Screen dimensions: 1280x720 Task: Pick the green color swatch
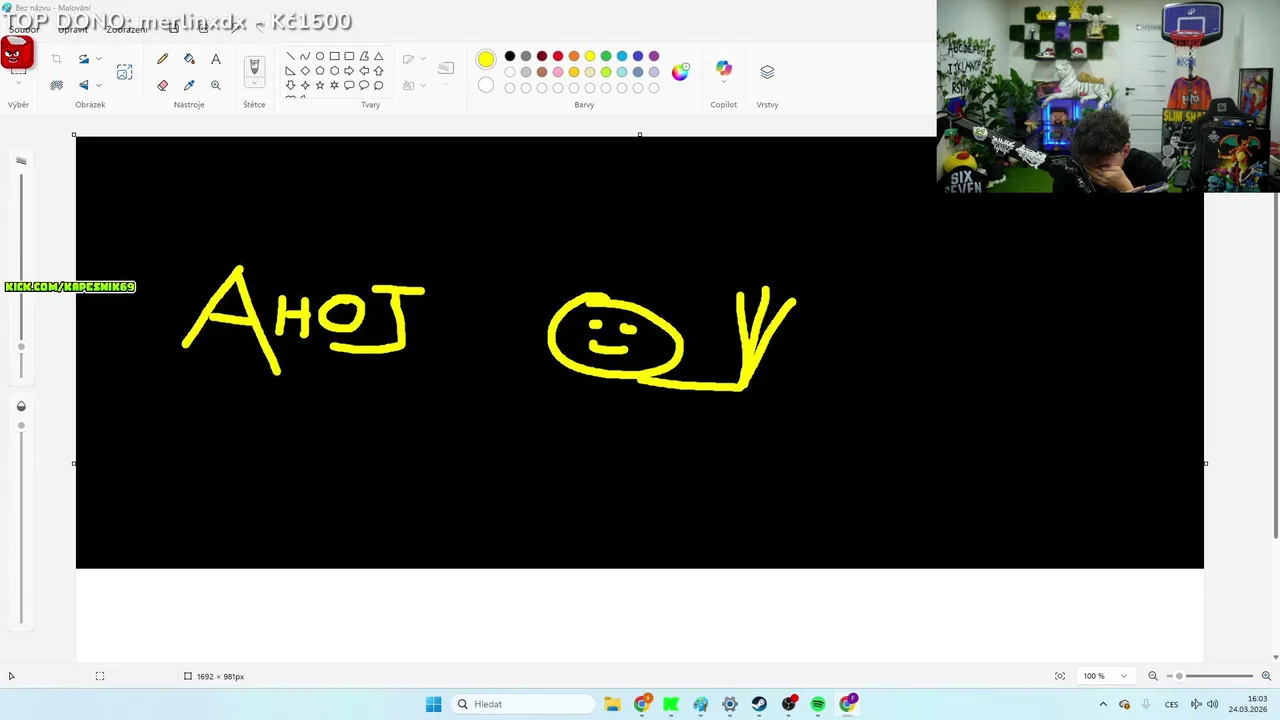[x=606, y=56]
